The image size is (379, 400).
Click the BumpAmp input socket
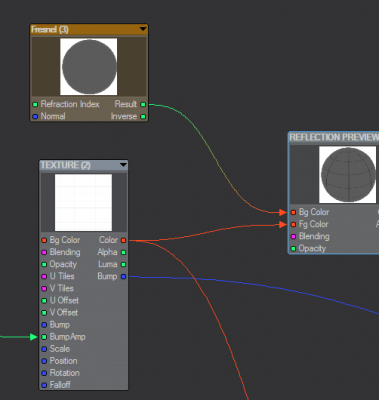tap(44, 337)
